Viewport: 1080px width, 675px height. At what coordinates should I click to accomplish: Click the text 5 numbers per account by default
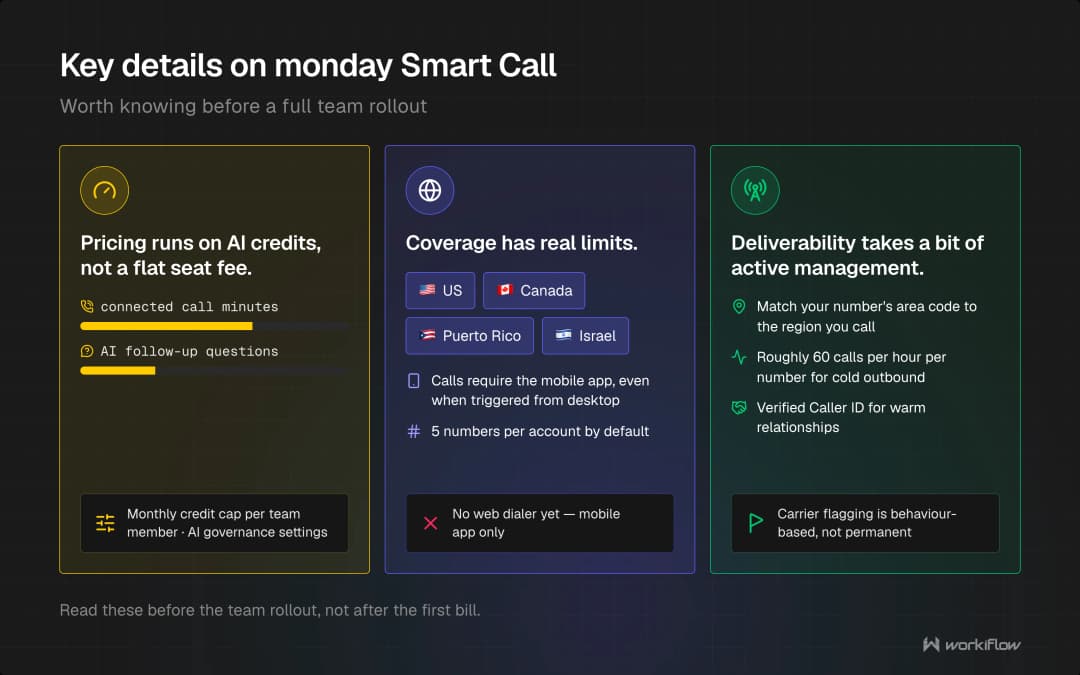540,431
